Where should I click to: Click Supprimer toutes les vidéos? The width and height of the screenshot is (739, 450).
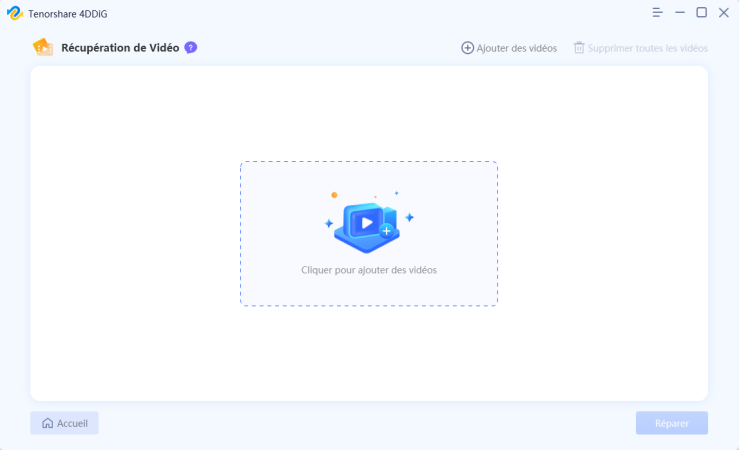[640, 48]
